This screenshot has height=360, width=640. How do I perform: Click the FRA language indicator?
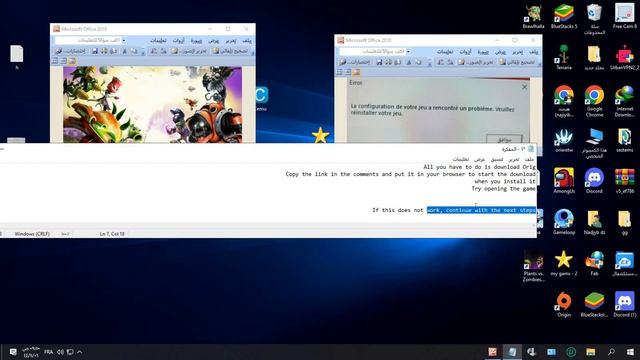pos(48,352)
